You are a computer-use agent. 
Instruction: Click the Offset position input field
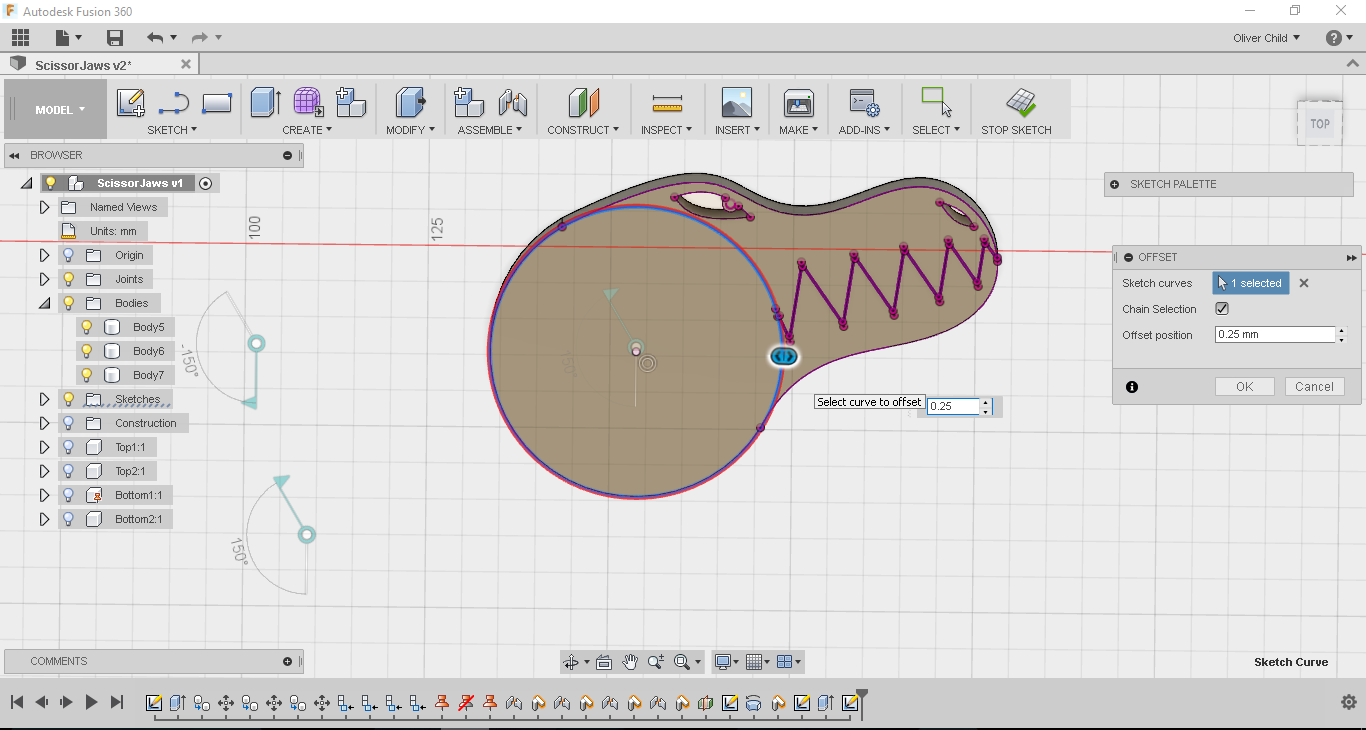1274,335
